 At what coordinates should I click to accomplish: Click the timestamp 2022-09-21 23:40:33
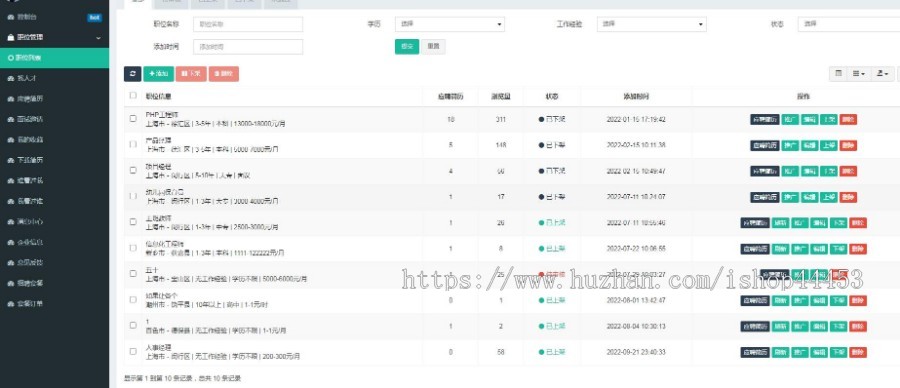[x=635, y=352]
